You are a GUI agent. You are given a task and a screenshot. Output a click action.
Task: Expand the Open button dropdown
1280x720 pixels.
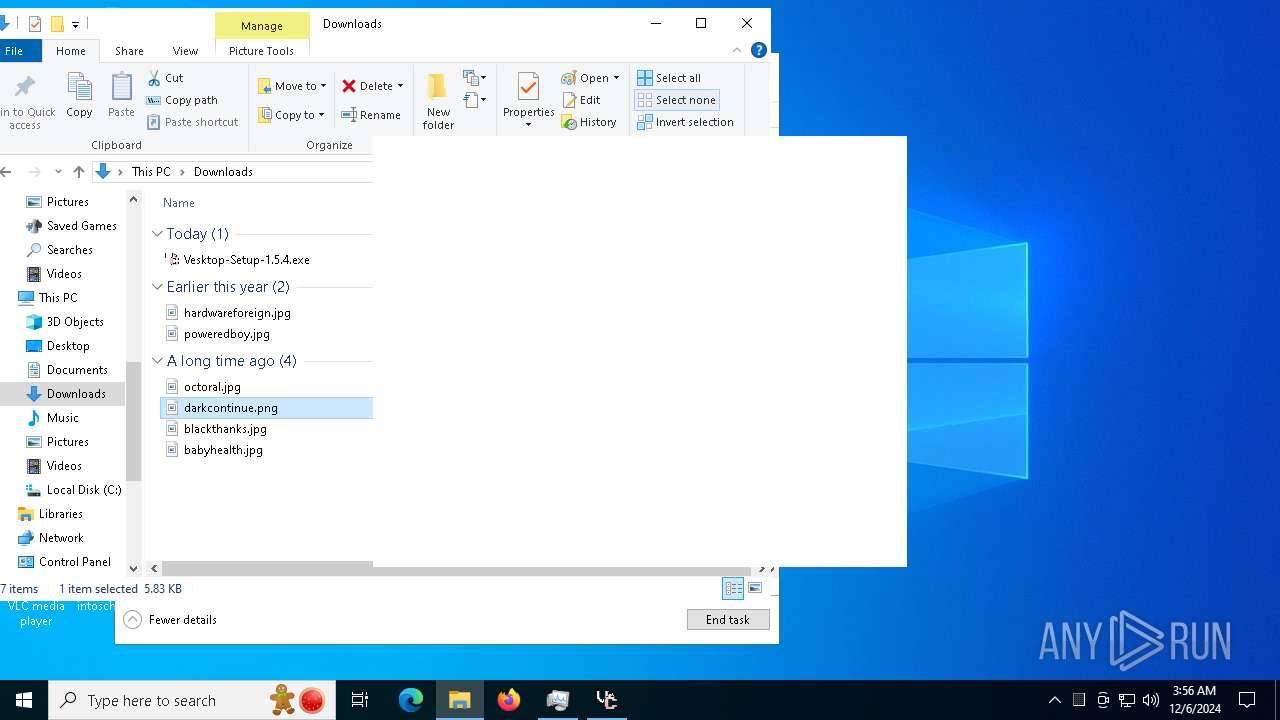[x=616, y=78]
